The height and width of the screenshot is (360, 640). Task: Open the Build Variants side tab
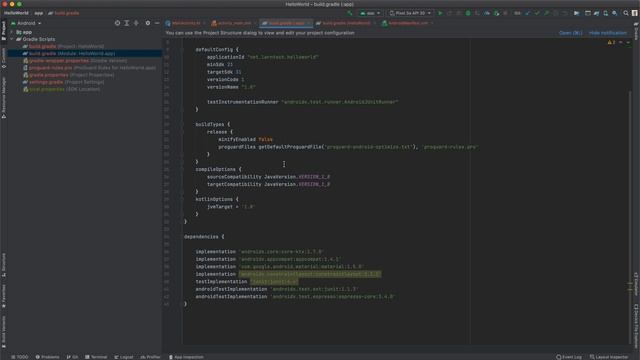click(x=4, y=331)
